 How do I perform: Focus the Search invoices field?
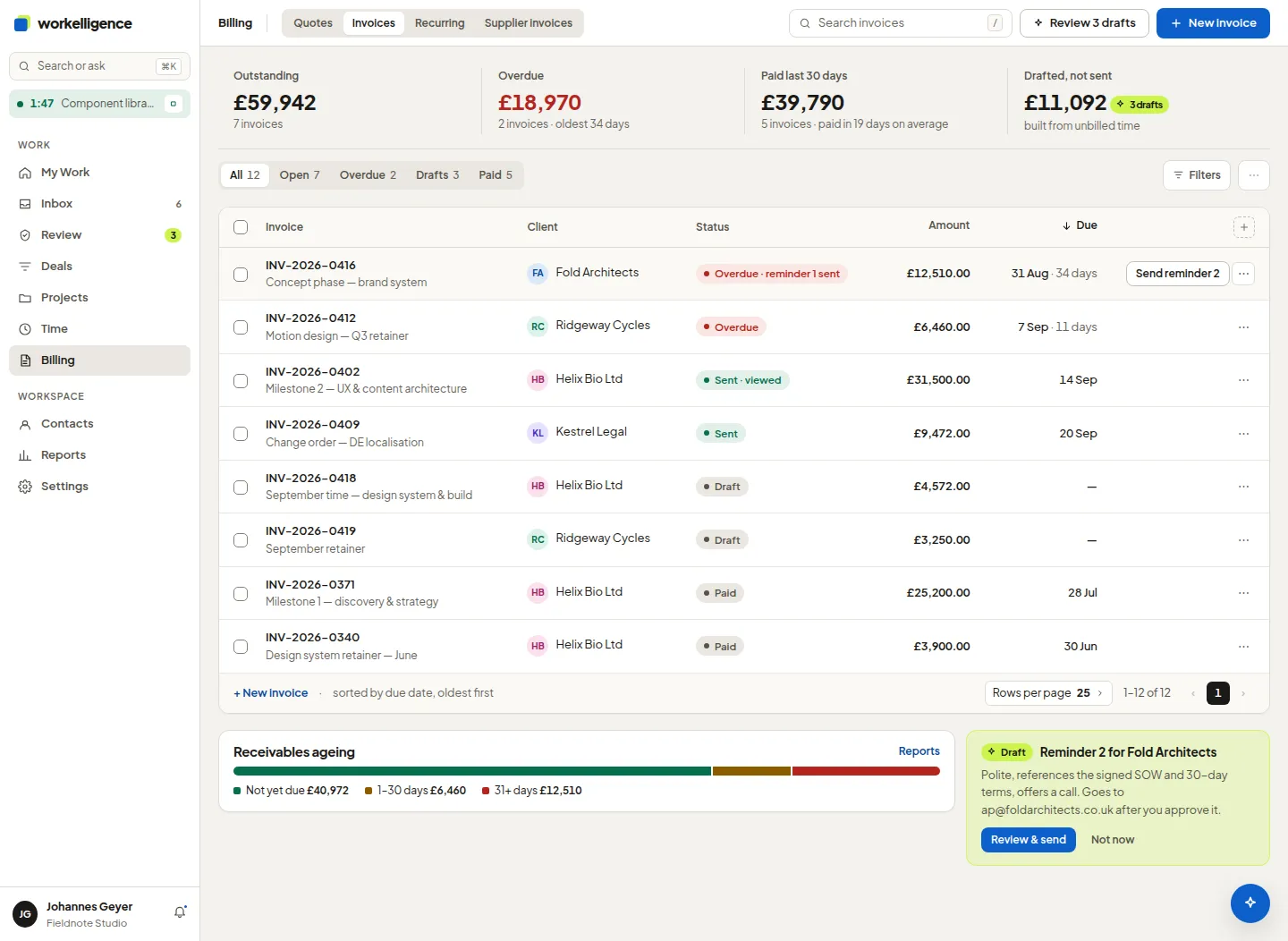coord(901,23)
